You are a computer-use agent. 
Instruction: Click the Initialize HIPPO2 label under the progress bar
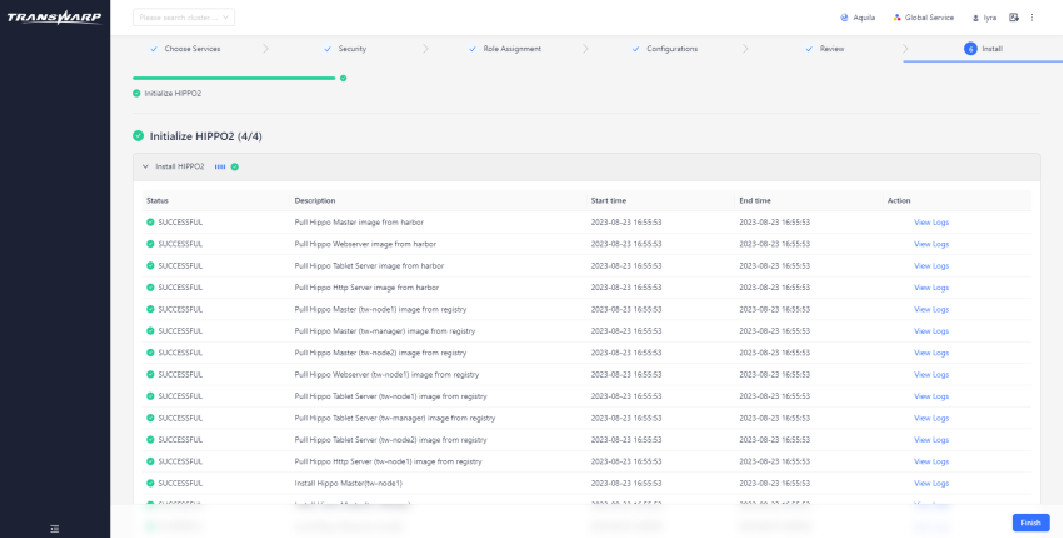173,93
